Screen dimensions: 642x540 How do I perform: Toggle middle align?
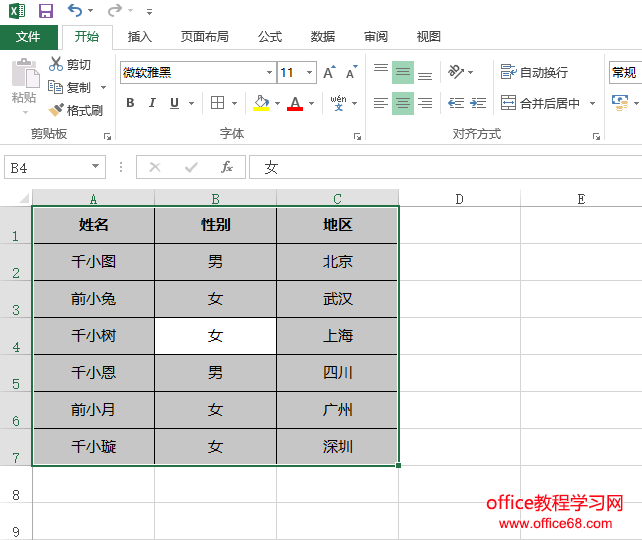[403, 72]
